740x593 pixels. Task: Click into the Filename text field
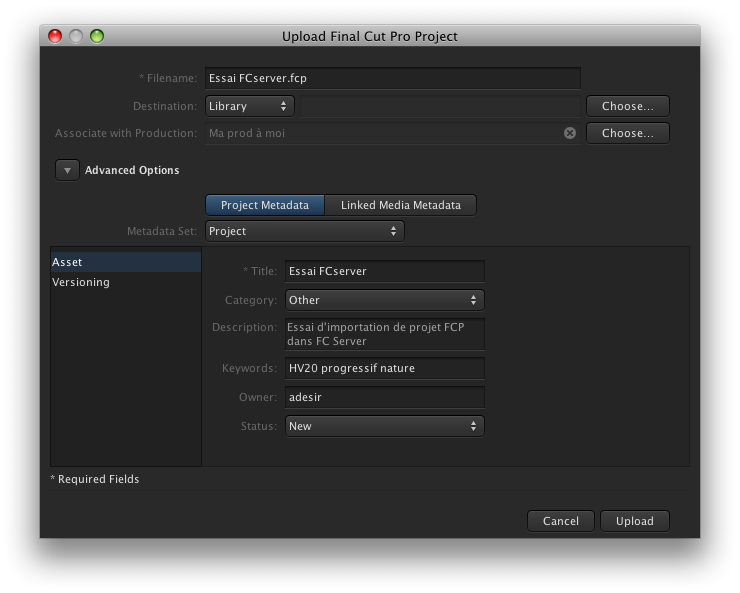tap(393, 78)
